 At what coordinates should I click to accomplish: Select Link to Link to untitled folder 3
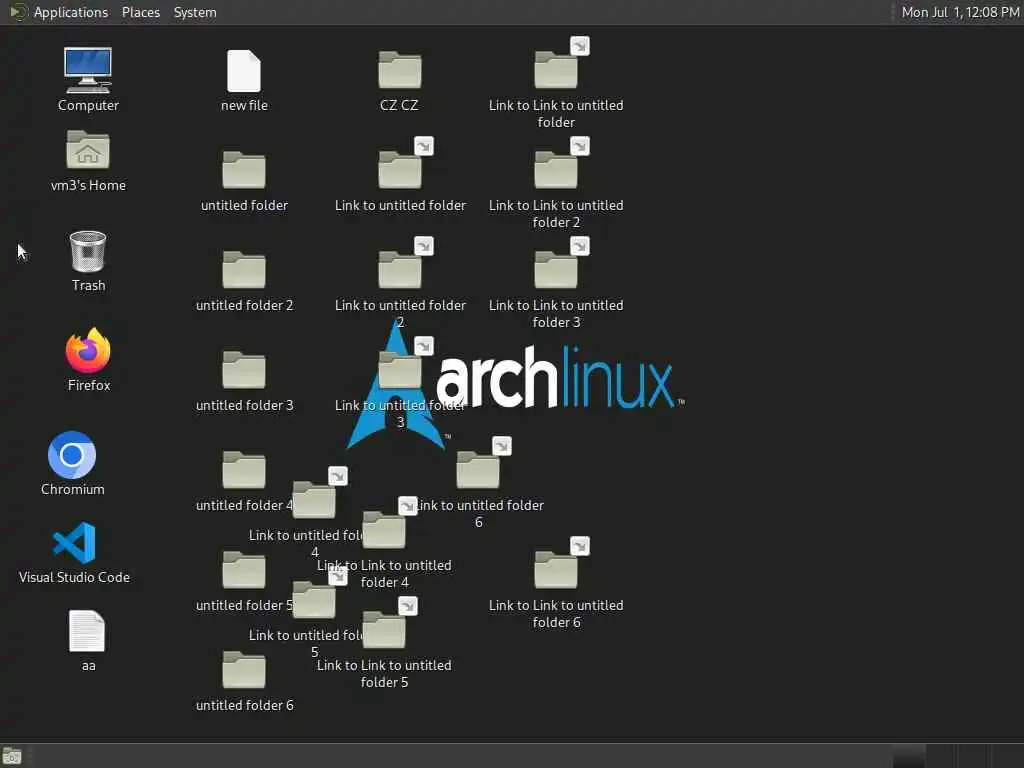point(556,270)
